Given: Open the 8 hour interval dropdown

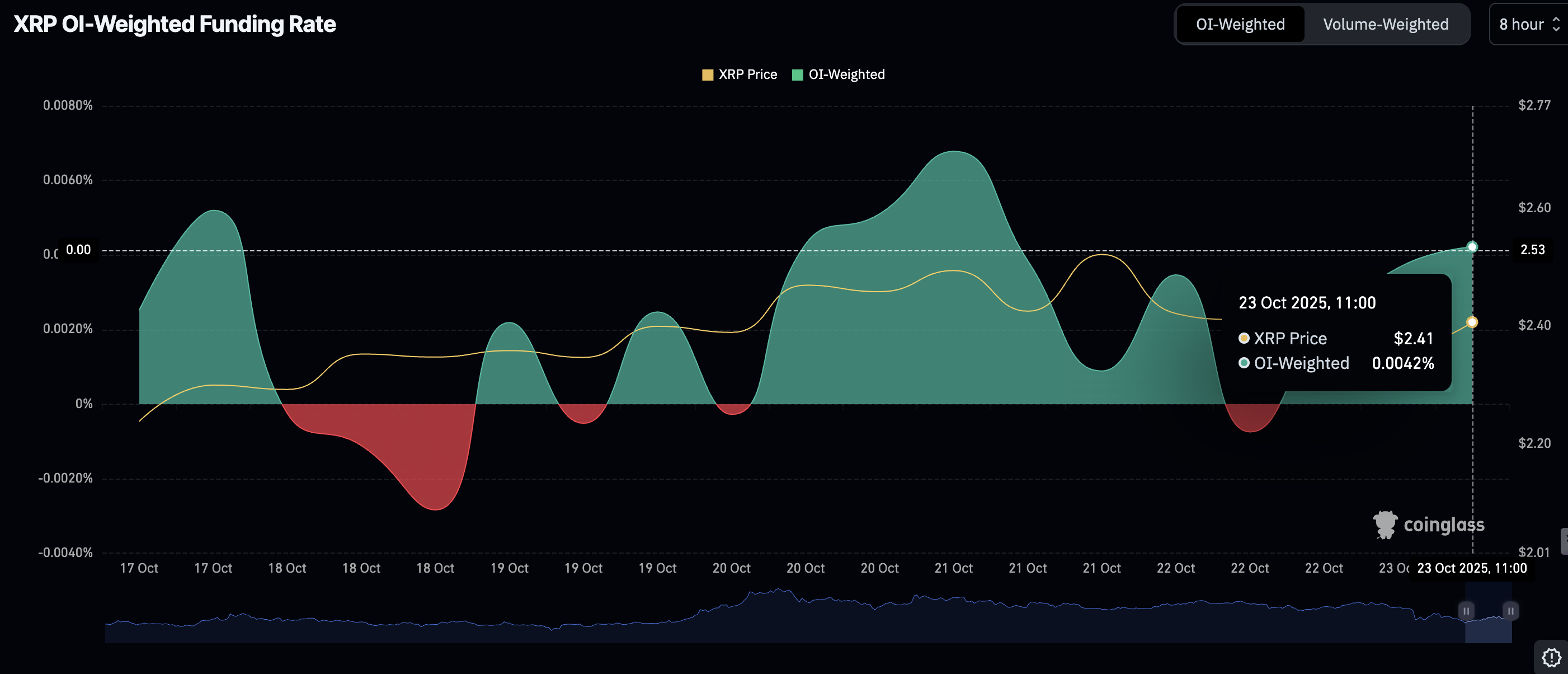Looking at the screenshot, I should (1522, 25).
